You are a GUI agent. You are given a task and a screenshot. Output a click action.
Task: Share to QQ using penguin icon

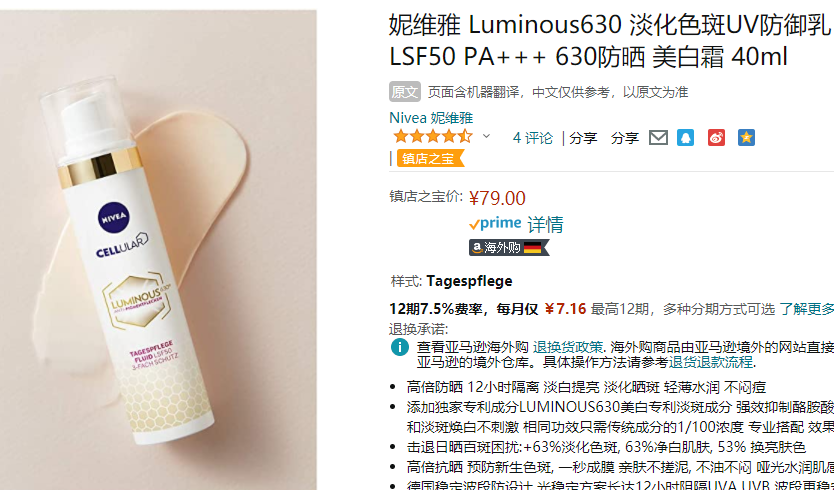pos(686,138)
